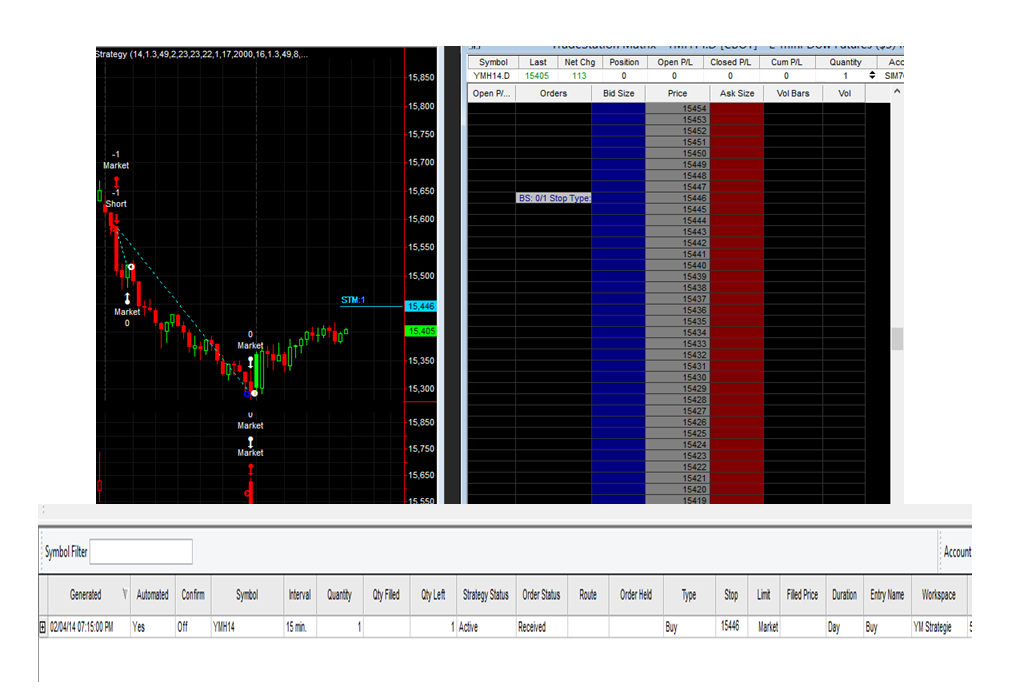
Task: Click the Yes cell in Automated column
Action: [x=152, y=627]
